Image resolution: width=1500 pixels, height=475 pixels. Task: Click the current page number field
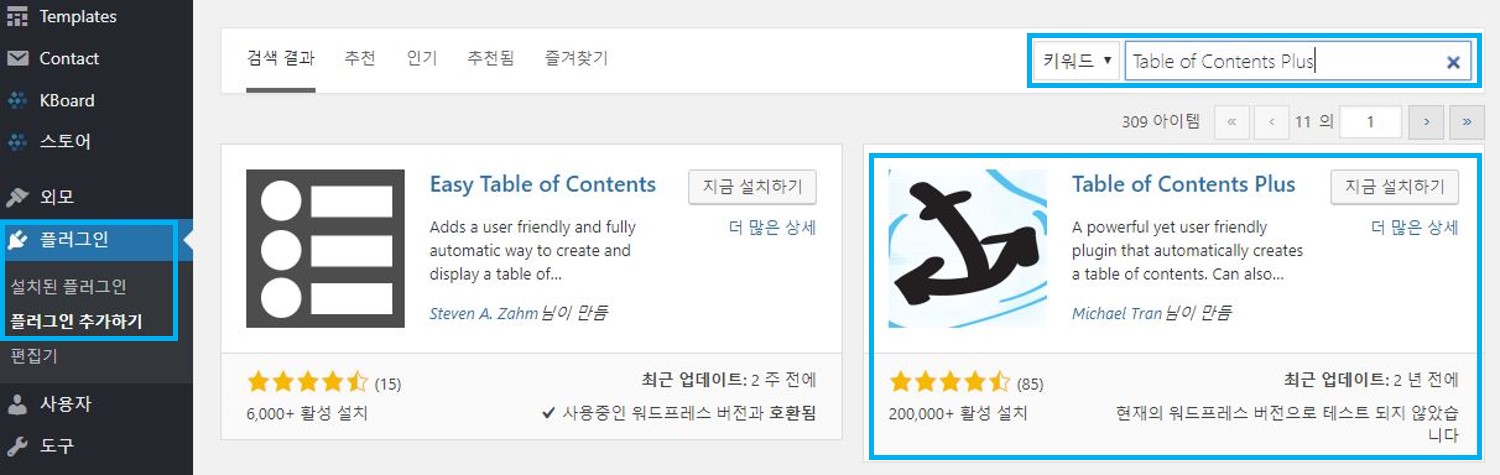1370,122
